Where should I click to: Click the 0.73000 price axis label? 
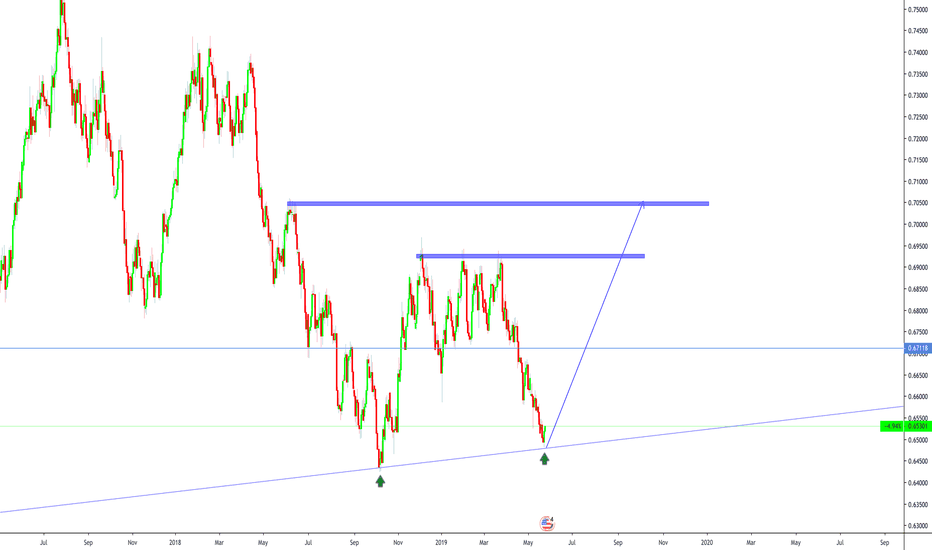[919, 95]
